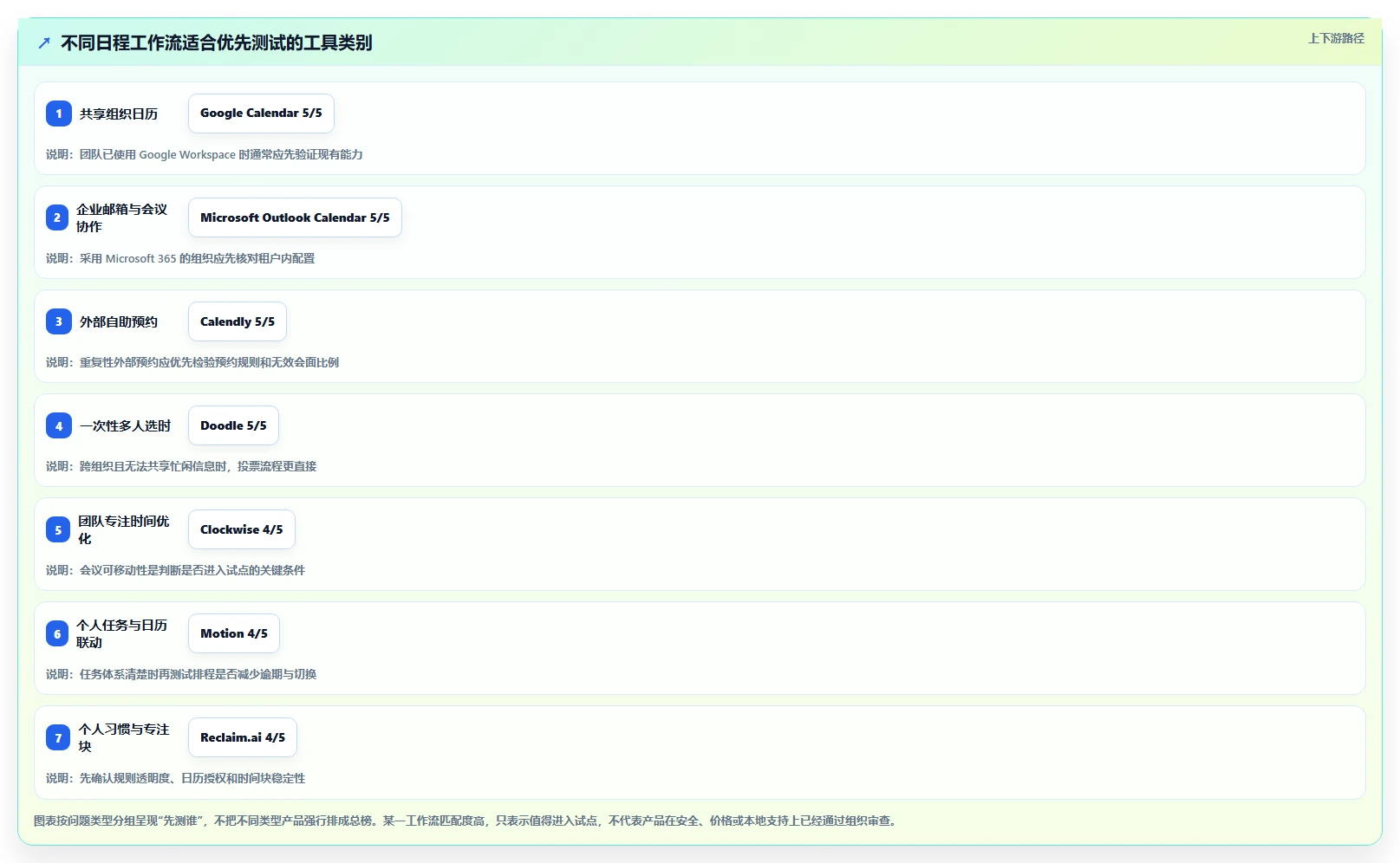Click the arrow icon beside the chart title
The height and width of the screenshot is (863, 1400).
[x=44, y=42]
